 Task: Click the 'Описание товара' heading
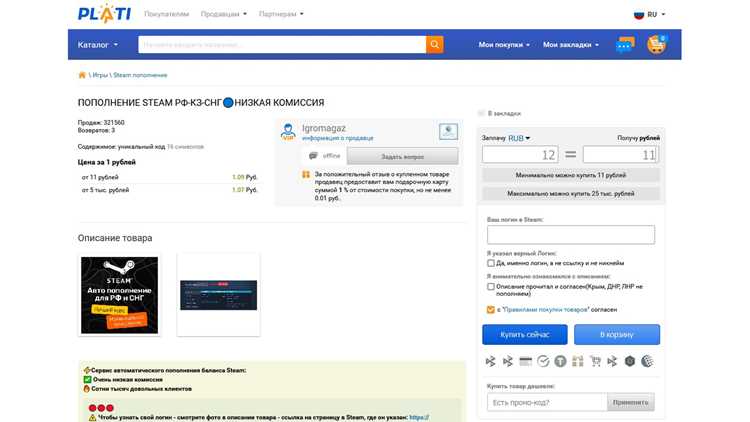[115, 238]
